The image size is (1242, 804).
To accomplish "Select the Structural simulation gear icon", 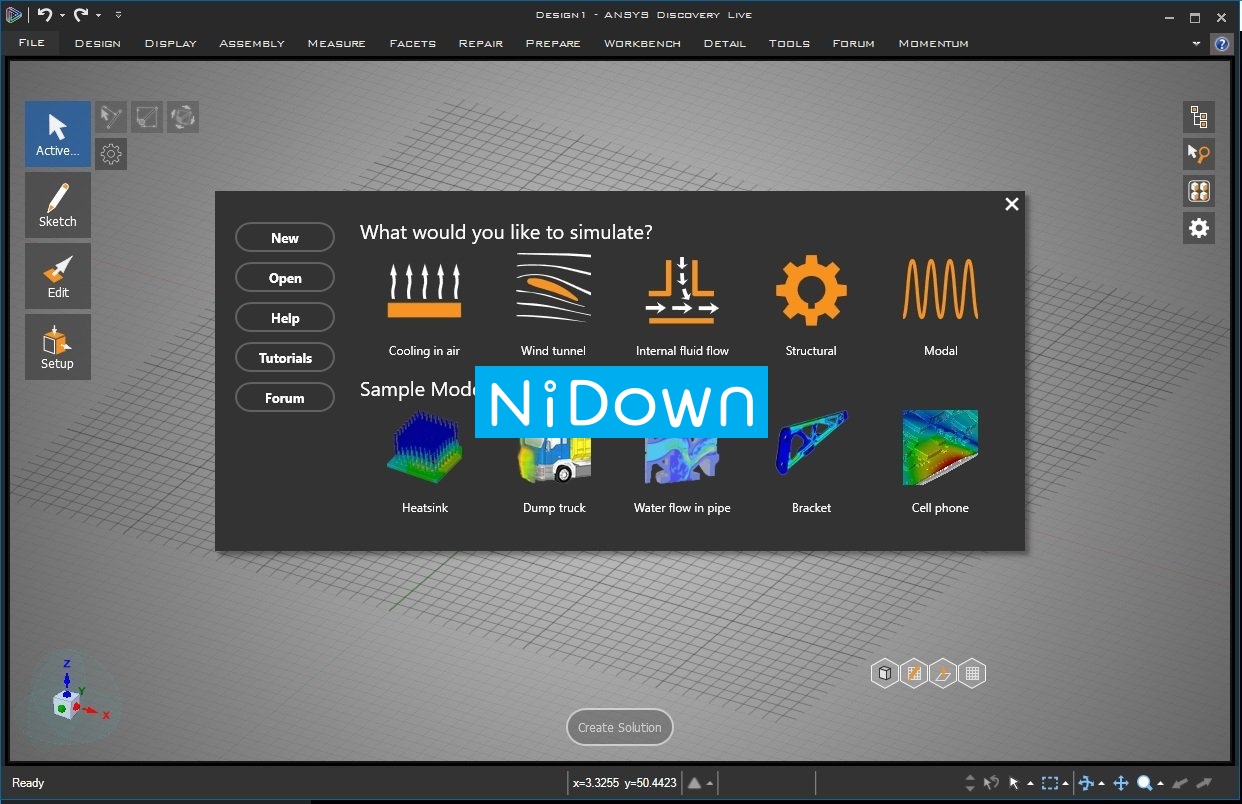I will click(810, 289).
